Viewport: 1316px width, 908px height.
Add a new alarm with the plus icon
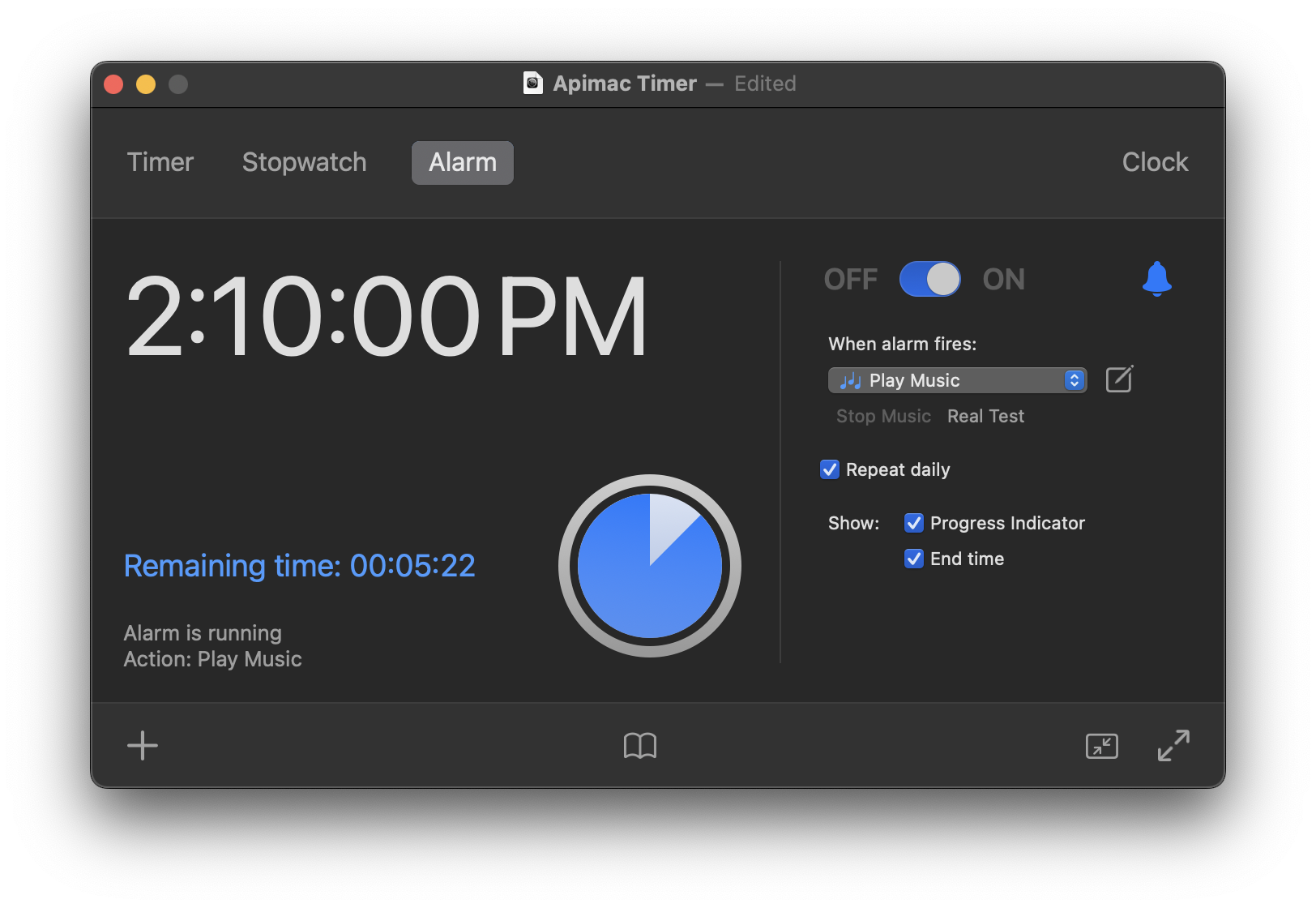[142, 745]
